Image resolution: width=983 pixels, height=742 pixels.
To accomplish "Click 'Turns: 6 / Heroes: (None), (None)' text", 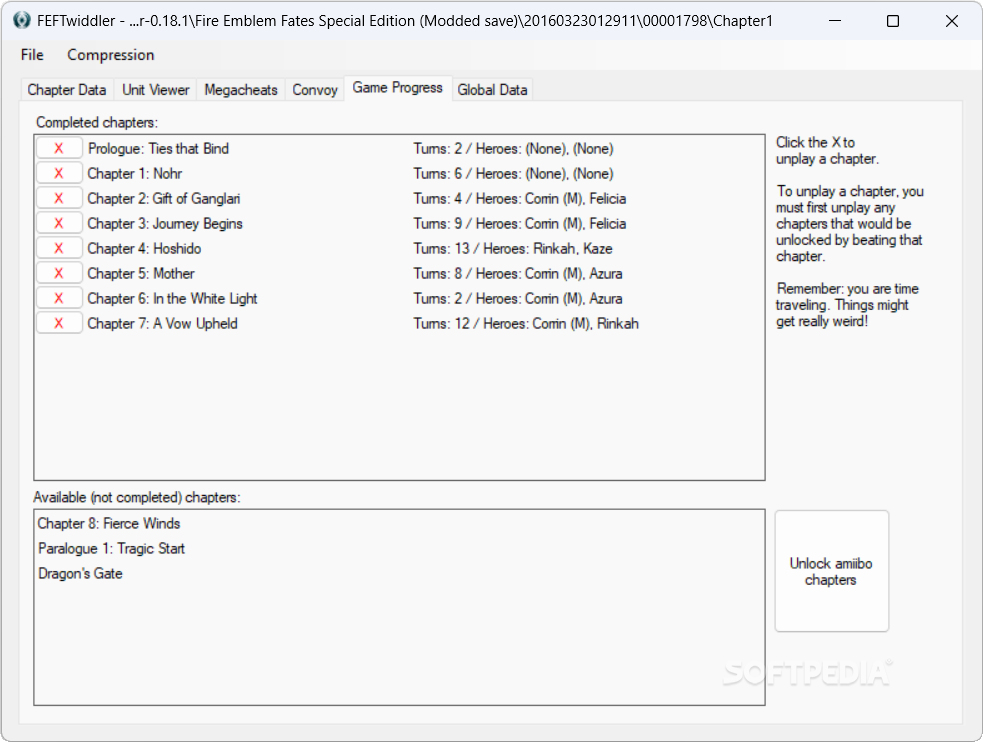I will coord(513,174).
